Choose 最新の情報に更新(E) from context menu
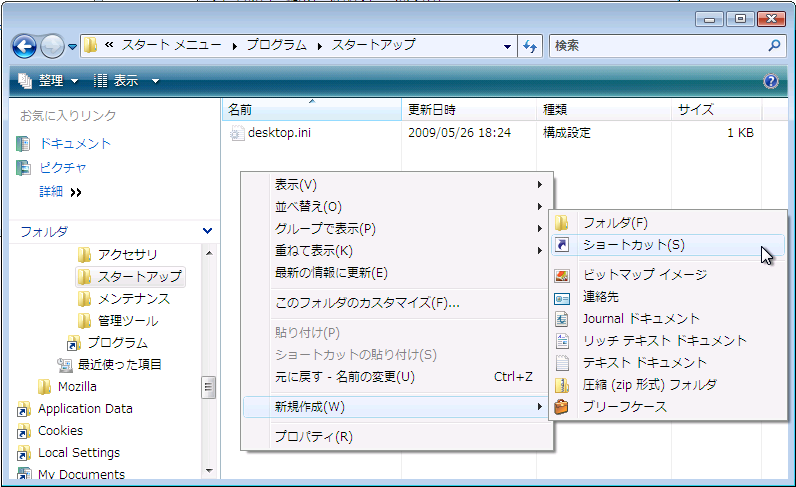 tap(396, 273)
